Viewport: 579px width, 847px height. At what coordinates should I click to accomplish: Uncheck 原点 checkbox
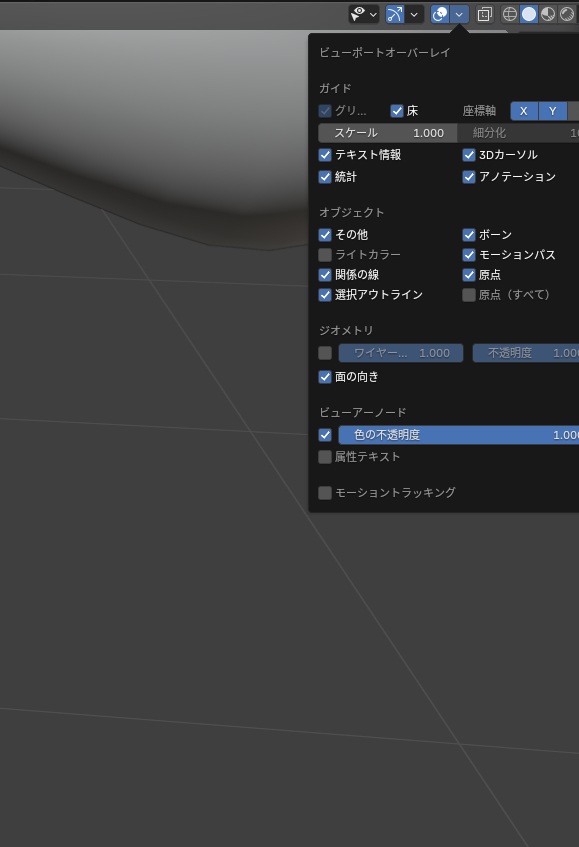pos(469,274)
